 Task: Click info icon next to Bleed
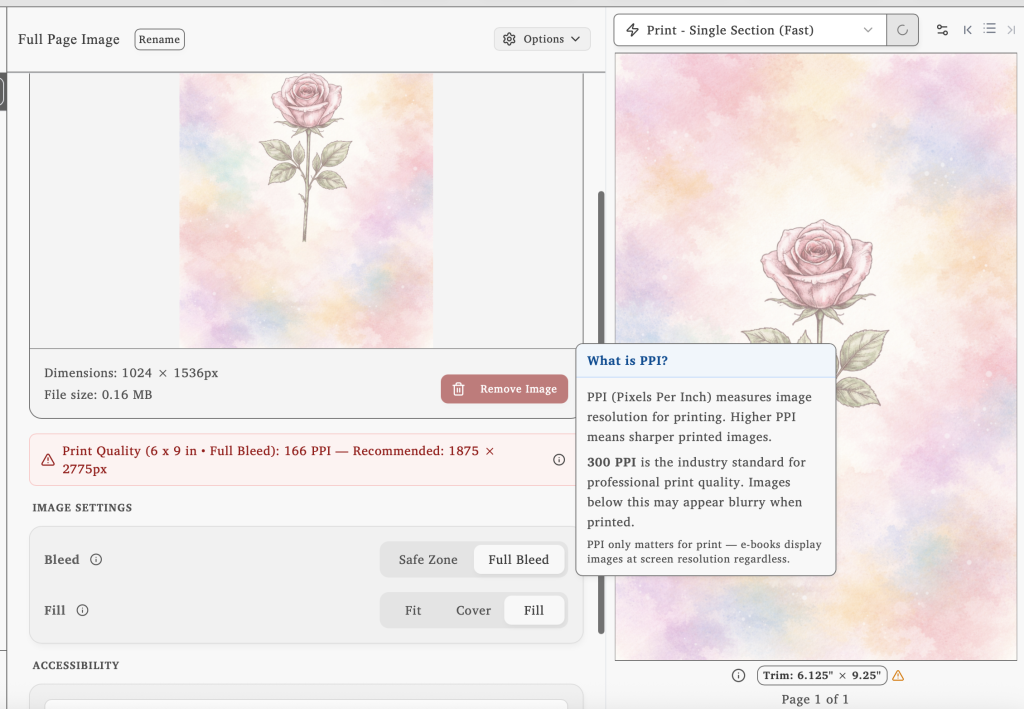click(x=96, y=560)
